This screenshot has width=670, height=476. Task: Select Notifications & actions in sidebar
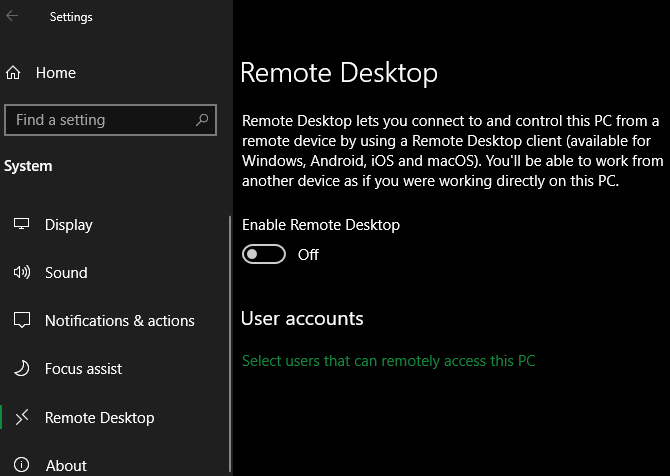(x=119, y=321)
